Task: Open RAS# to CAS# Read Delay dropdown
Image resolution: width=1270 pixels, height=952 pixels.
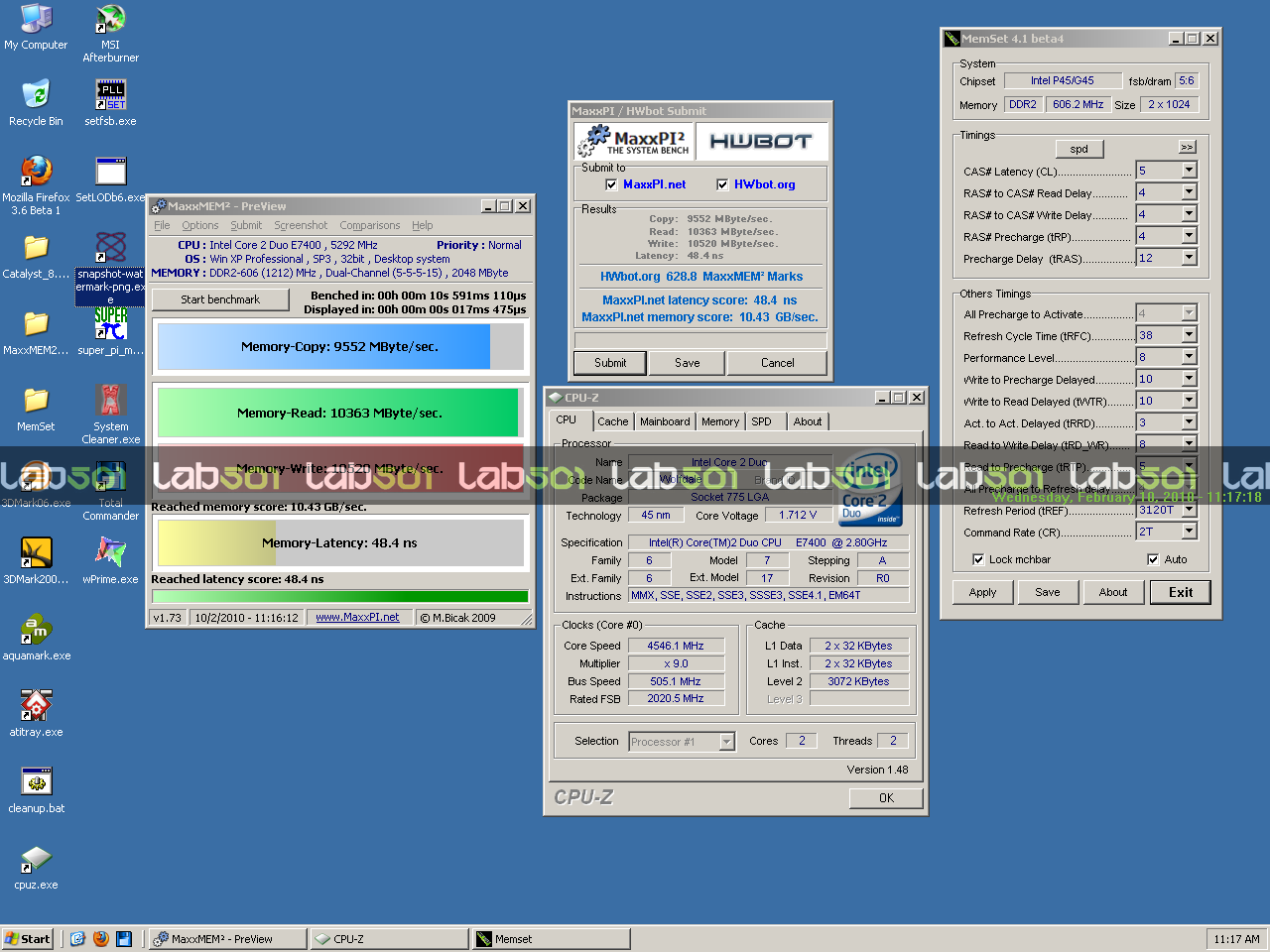Action: 1189,192
